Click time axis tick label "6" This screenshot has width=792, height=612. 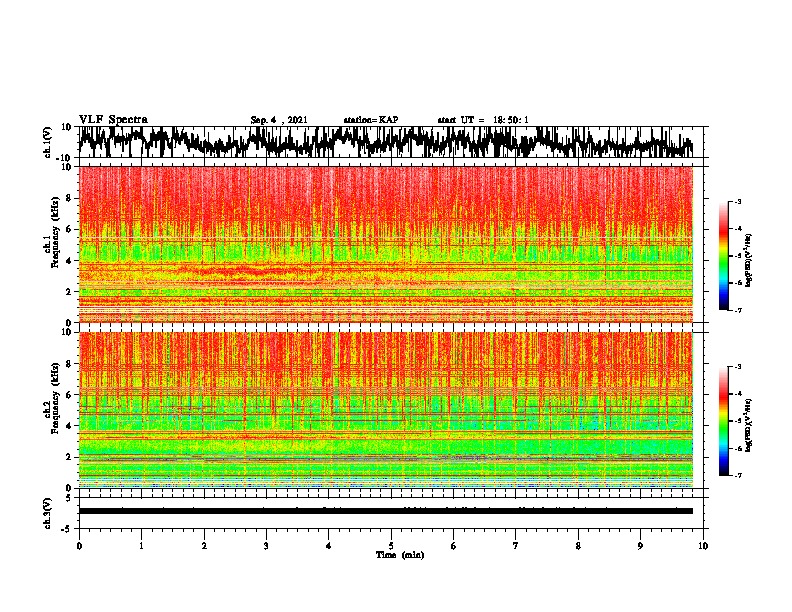454,546
